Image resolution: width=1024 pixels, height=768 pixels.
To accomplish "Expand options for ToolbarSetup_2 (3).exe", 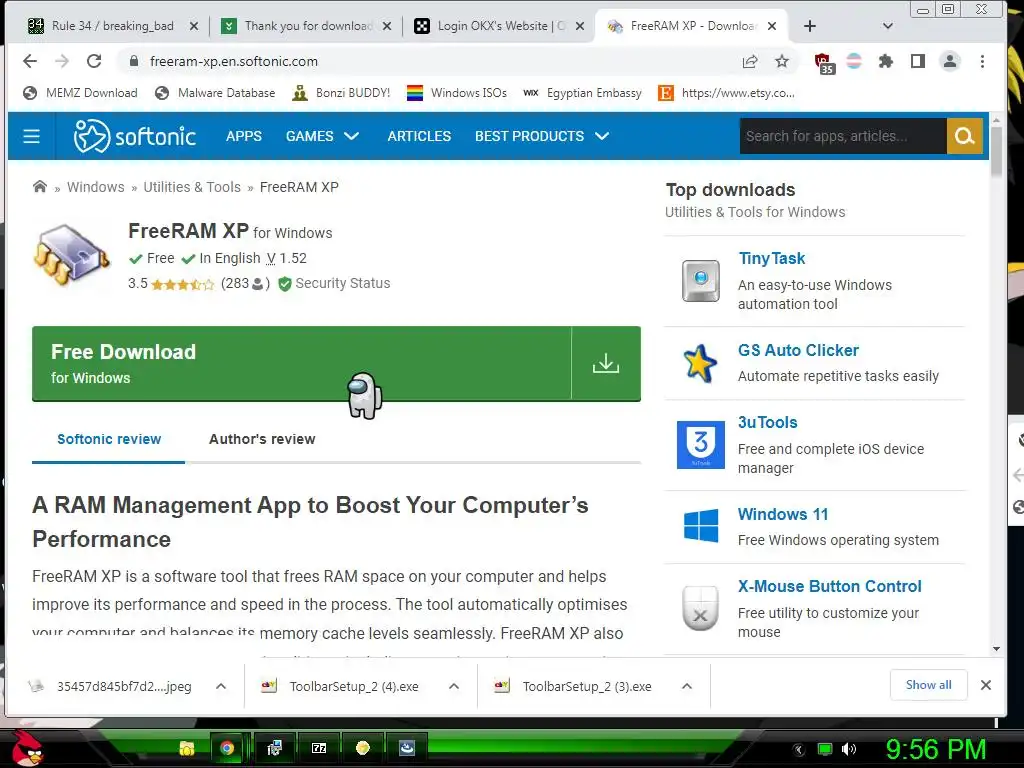I will click(687, 686).
